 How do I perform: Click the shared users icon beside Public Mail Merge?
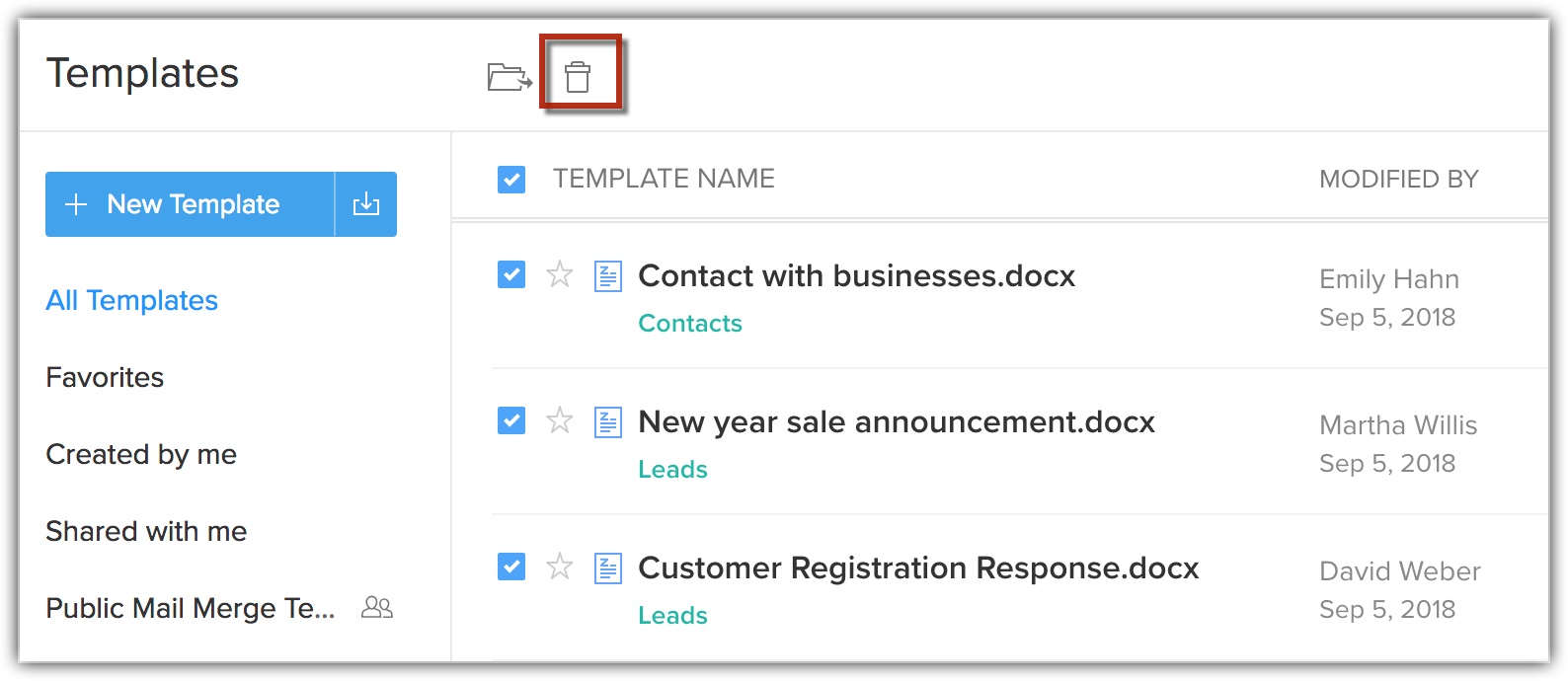pos(377,607)
